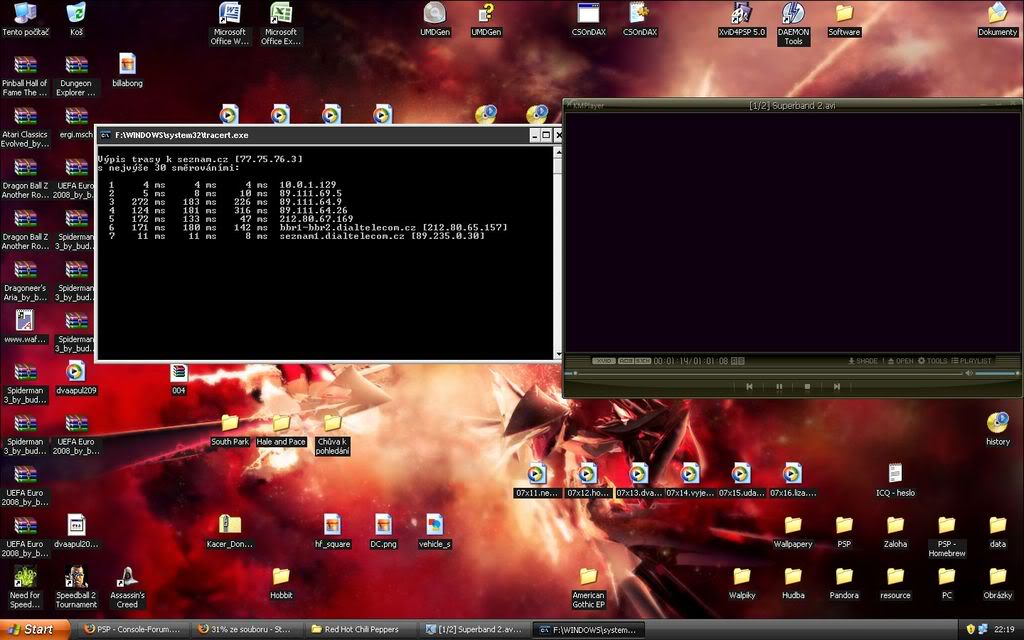Click the Tools button in KMPlayer
This screenshot has height=640, width=1024.
coord(932,361)
